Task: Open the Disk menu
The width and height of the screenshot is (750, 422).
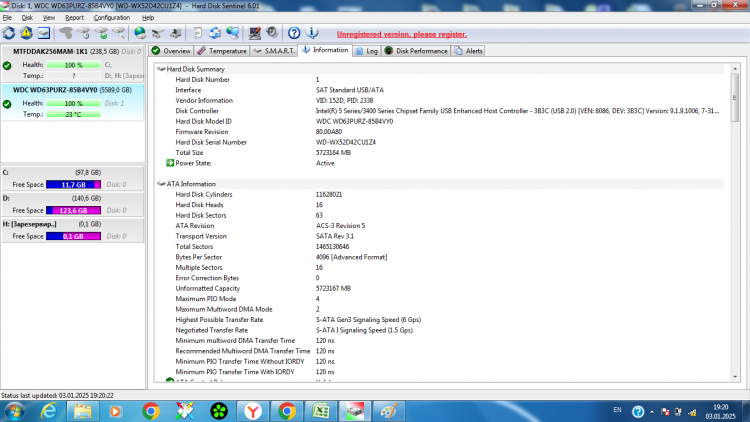Action: coord(27,18)
